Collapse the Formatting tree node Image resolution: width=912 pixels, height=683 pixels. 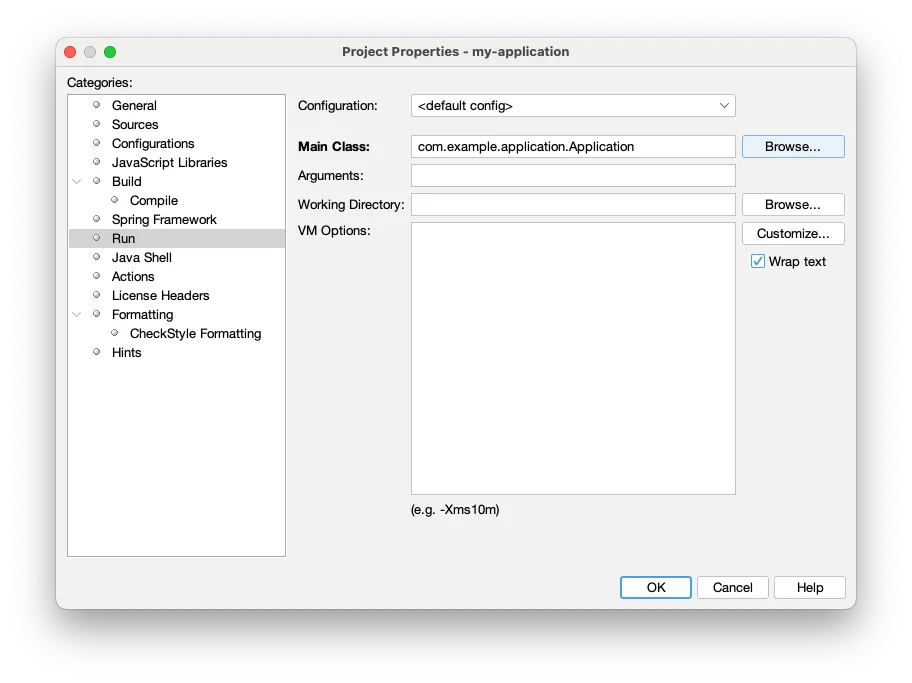[x=77, y=314]
